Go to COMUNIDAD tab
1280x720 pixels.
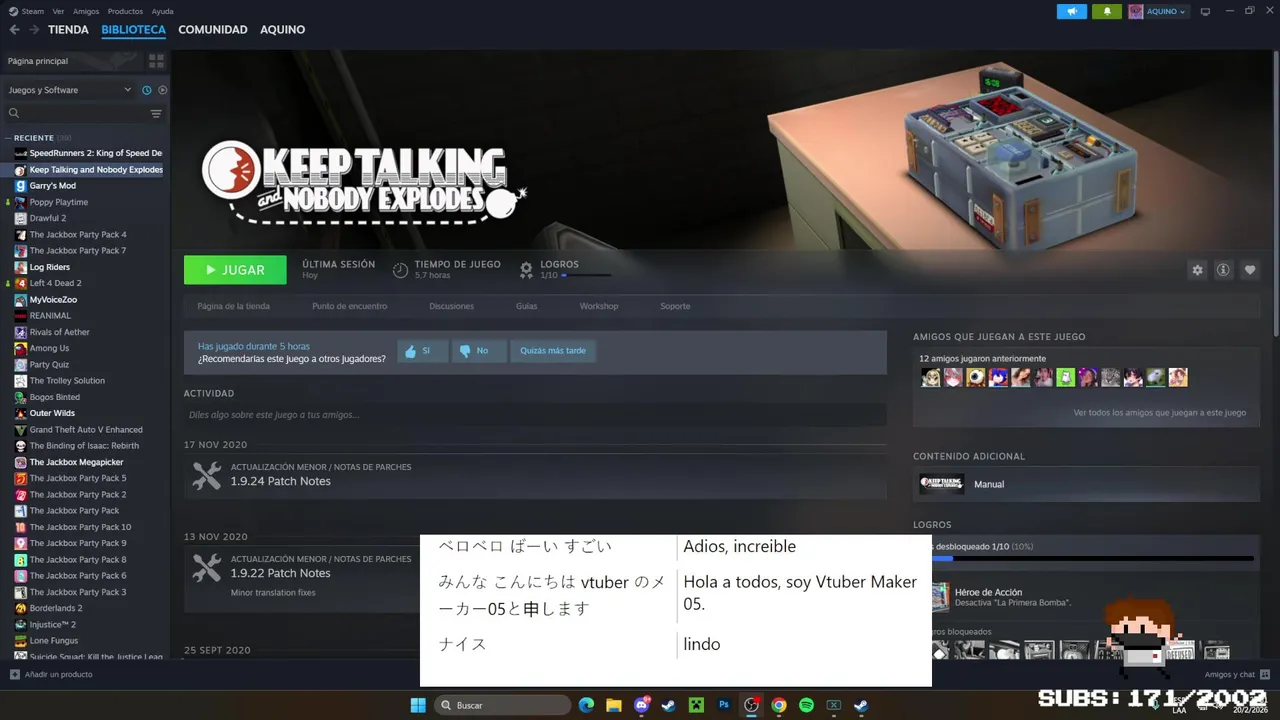[213, 30]
